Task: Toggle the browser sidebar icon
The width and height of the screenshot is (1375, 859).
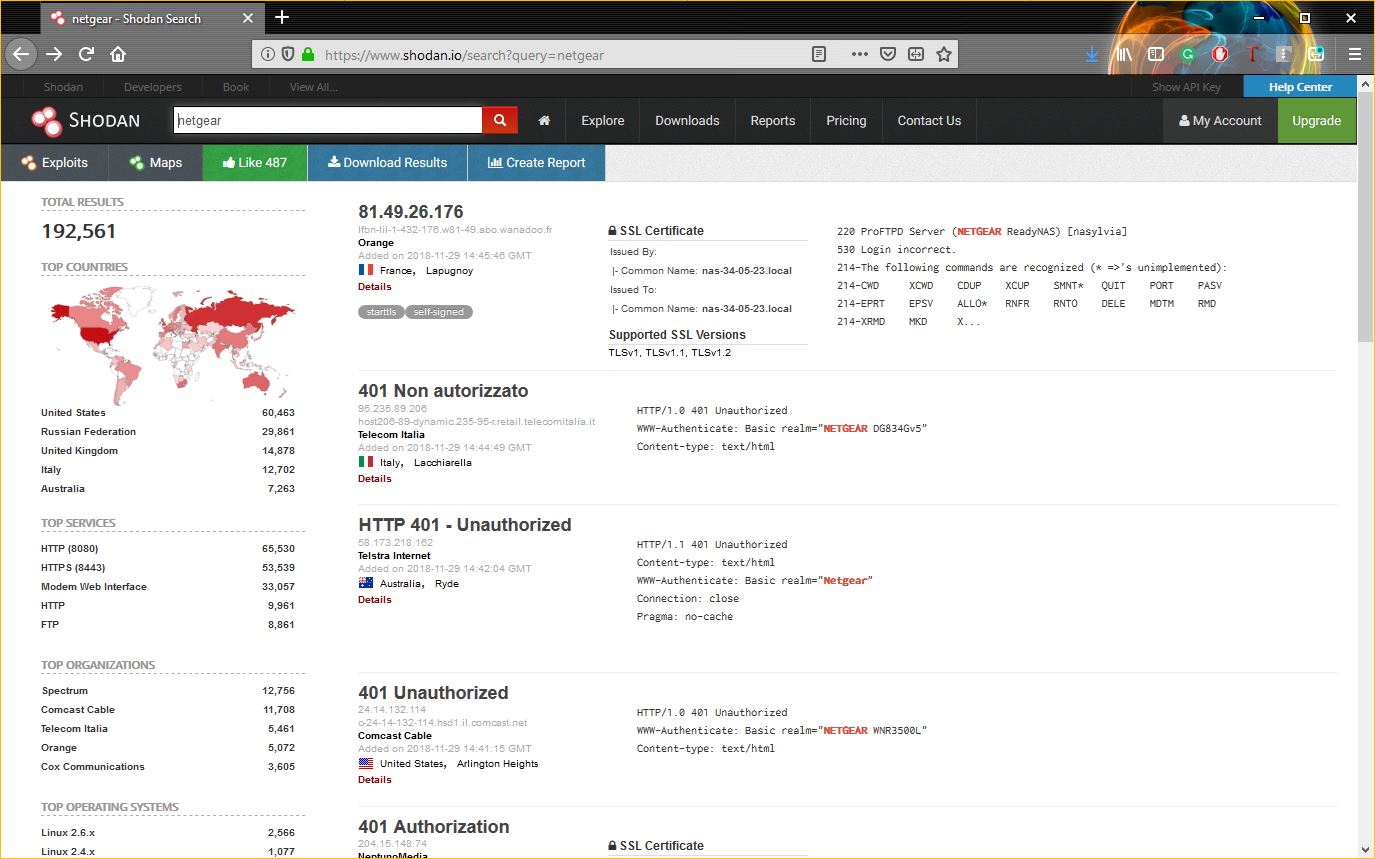Action: 1156,55
